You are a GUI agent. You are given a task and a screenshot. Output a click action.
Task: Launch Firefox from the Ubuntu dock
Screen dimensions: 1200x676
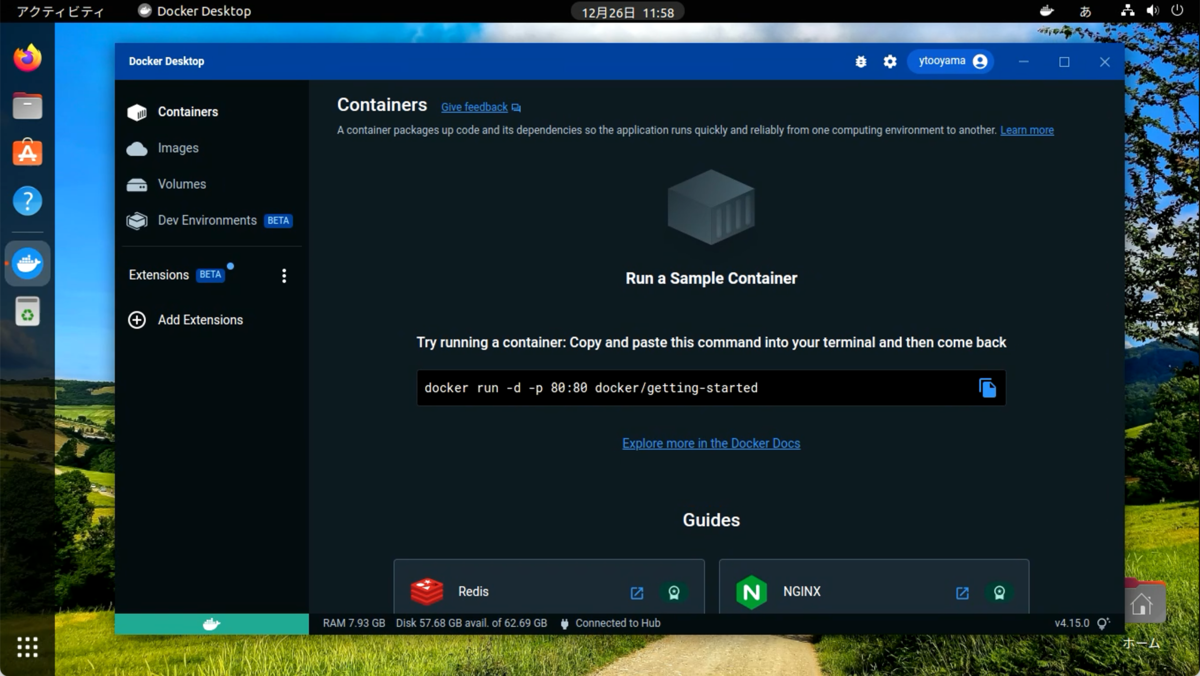tap(27, 58)
